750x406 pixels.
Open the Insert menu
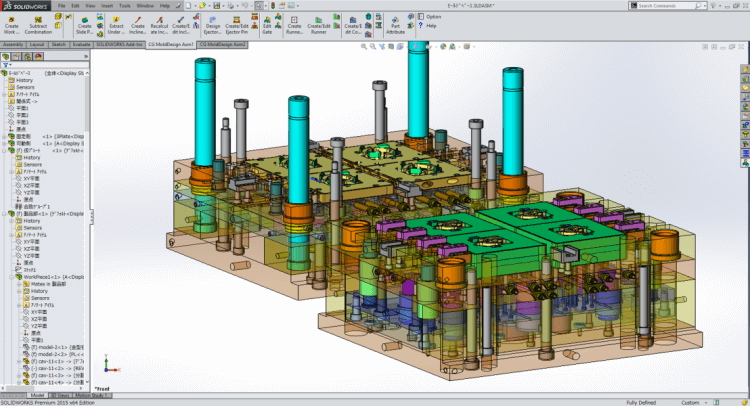point(105,5)
